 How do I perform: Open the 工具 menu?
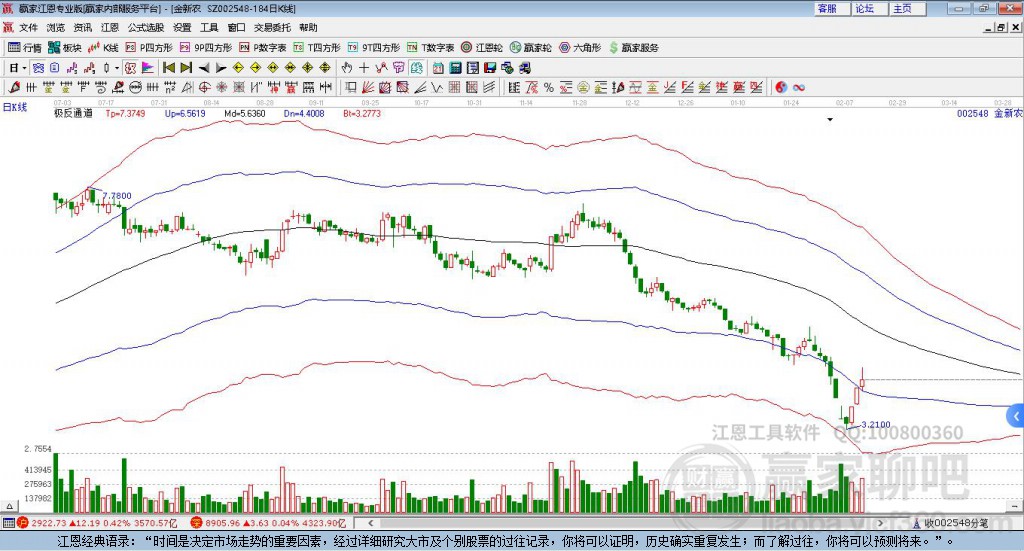coord(209,27)
